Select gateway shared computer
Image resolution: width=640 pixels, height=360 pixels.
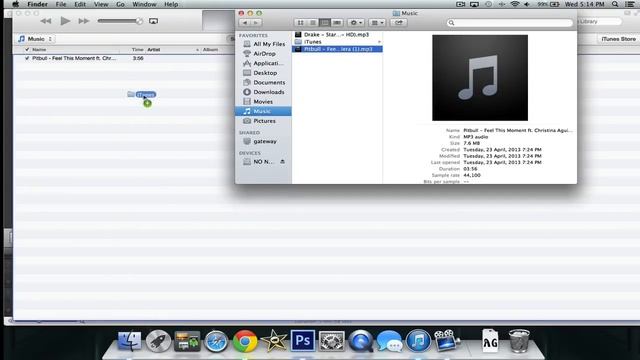coord(264,141)
